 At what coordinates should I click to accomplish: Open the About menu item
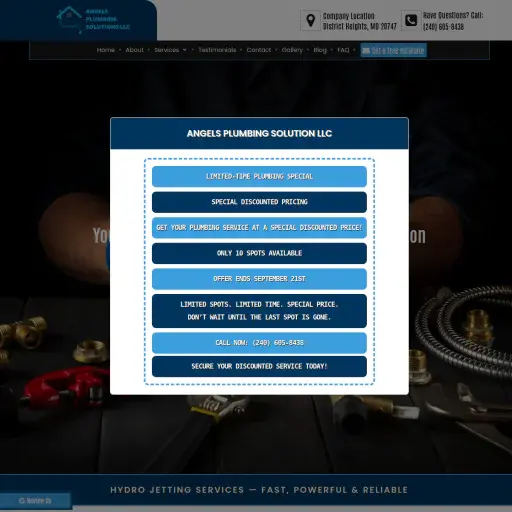coord(134,50)
